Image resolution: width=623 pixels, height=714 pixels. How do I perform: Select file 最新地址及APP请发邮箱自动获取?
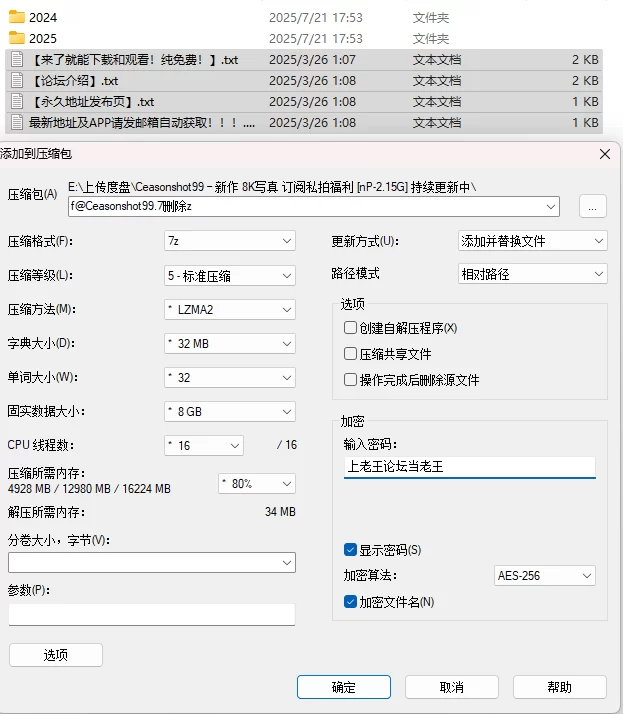point(142,122)
